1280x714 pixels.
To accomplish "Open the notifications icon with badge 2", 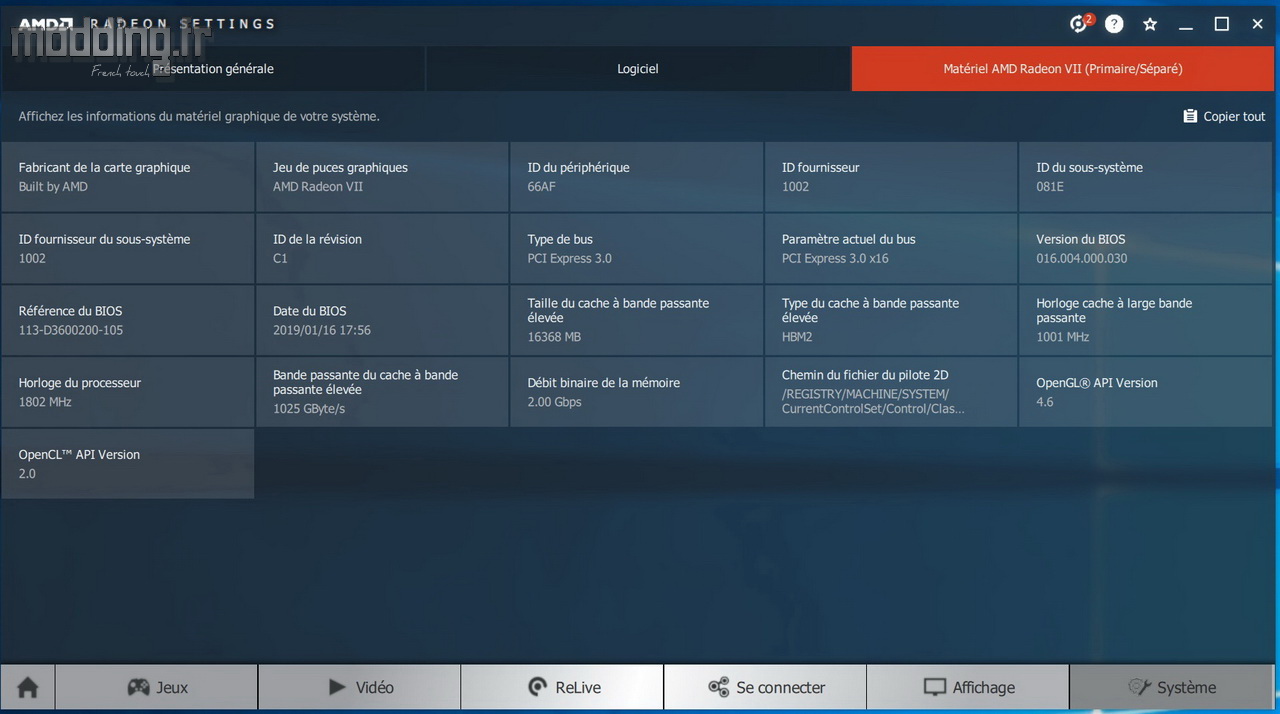I will coord(1080,23).
